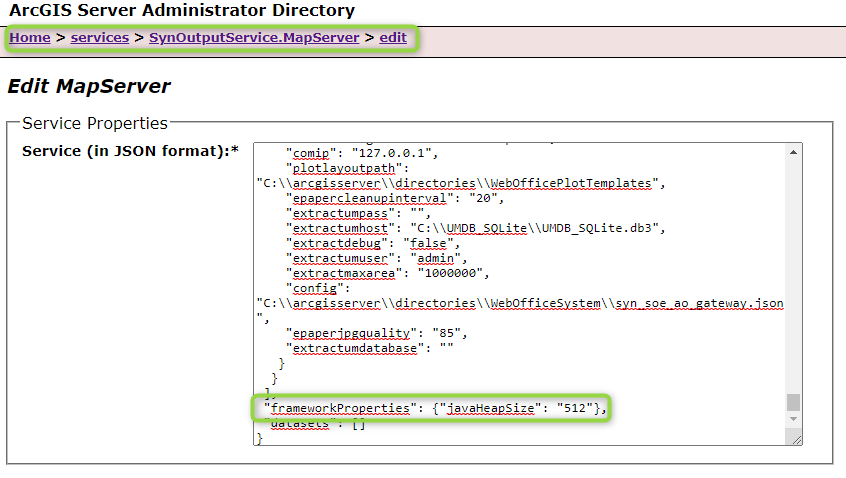Image resolution: width=846 pixels, height=478 pixels.
Task: Open the SynOutputService.MapServer breadcrumb link
Action: [255, 38]
